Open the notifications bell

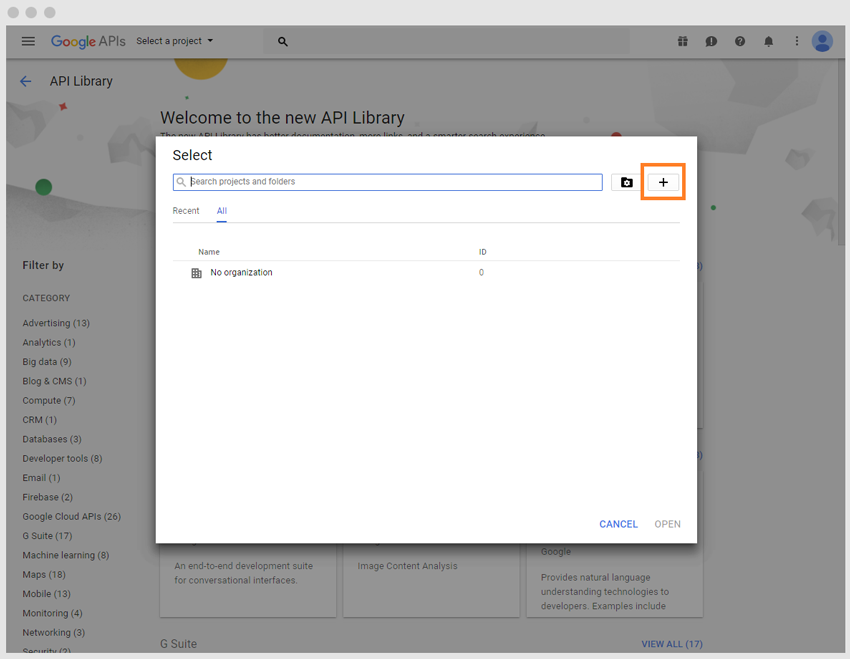(x=769, y=41)
